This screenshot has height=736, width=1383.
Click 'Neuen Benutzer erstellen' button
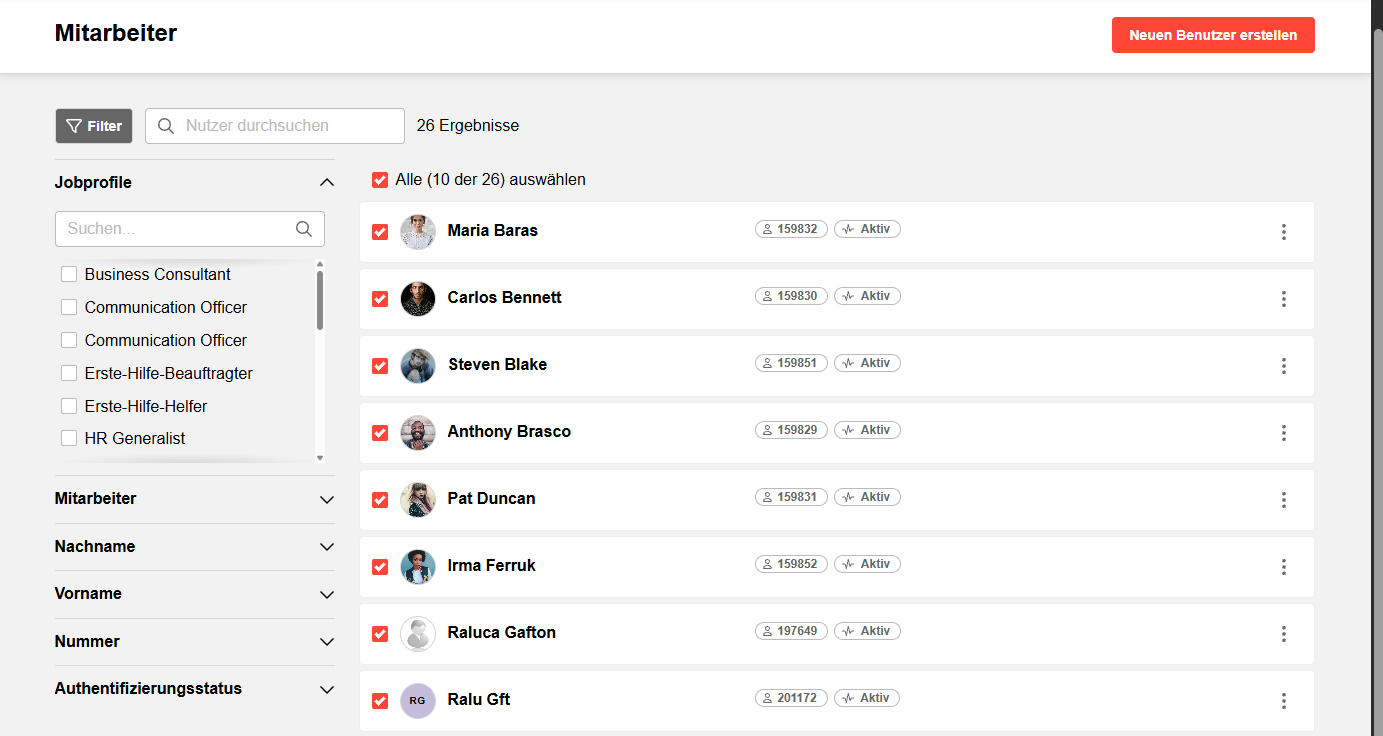click(x=1213, y=35)
